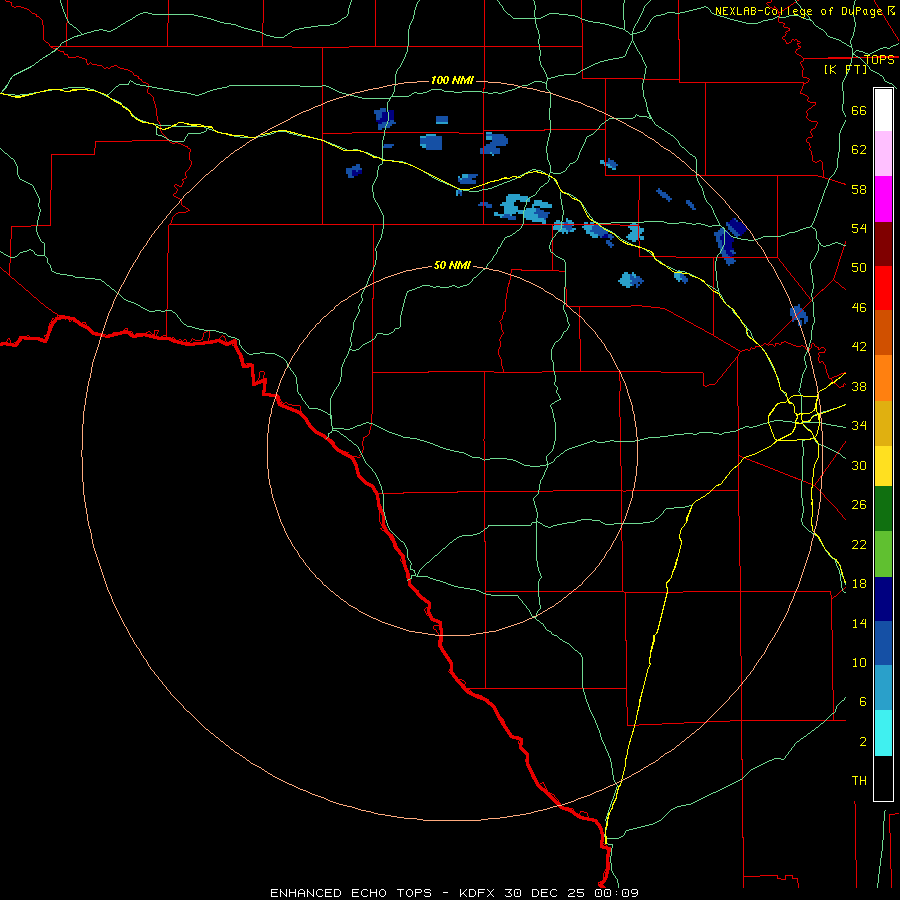Click the '50 NMI' range ring label
900x900 pixels.
click(452, 265)
